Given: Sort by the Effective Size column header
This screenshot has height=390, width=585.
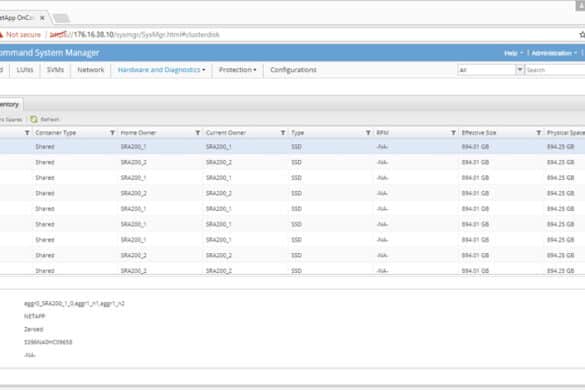Looking at the screenshot, I should point(479,133).
